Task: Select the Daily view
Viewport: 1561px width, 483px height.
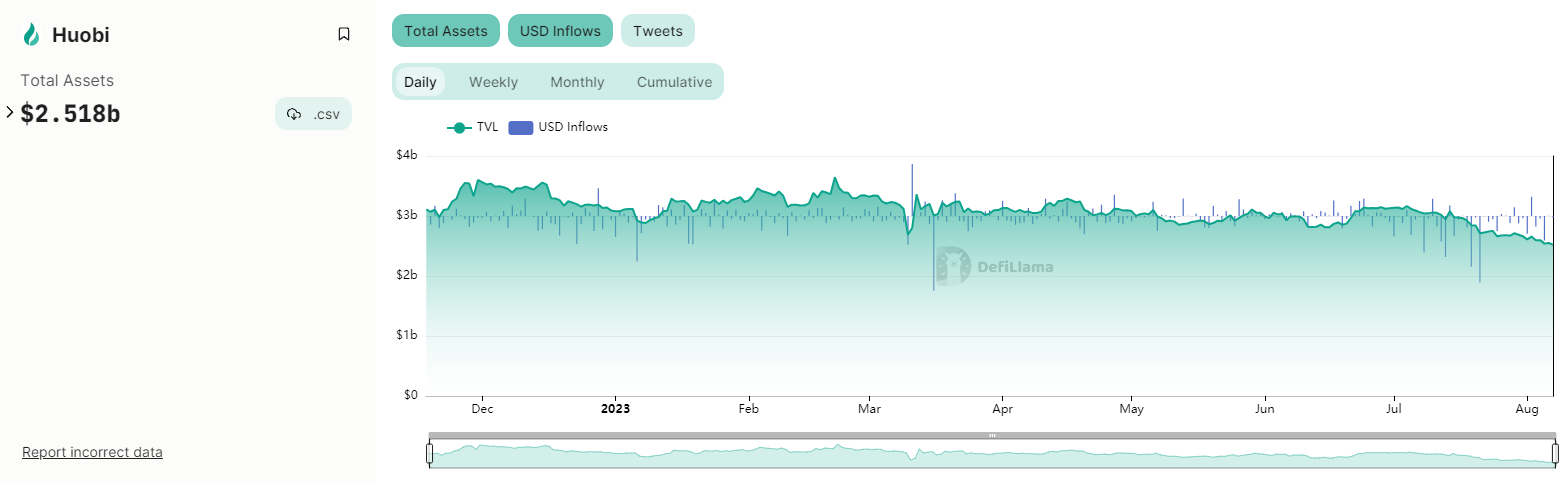Action: 420,82
